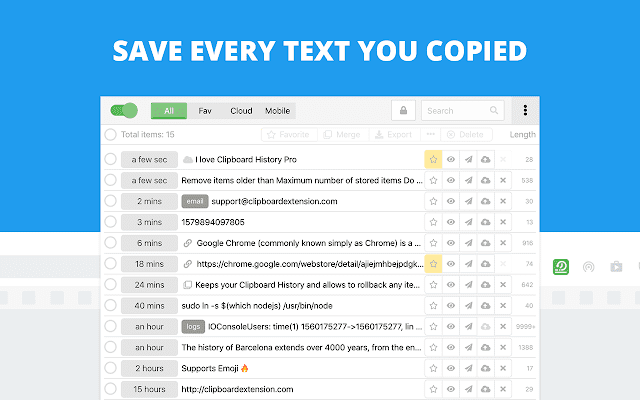Switch to the All tab

pyautogui.click(x=169, y=111)
